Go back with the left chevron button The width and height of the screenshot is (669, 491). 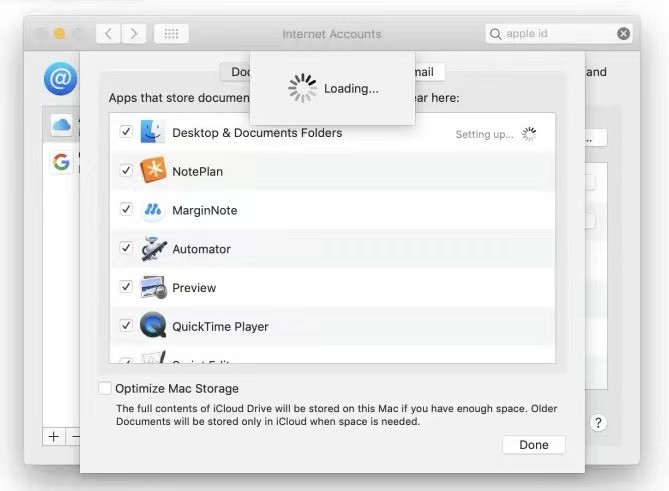(x=108, y=34)
